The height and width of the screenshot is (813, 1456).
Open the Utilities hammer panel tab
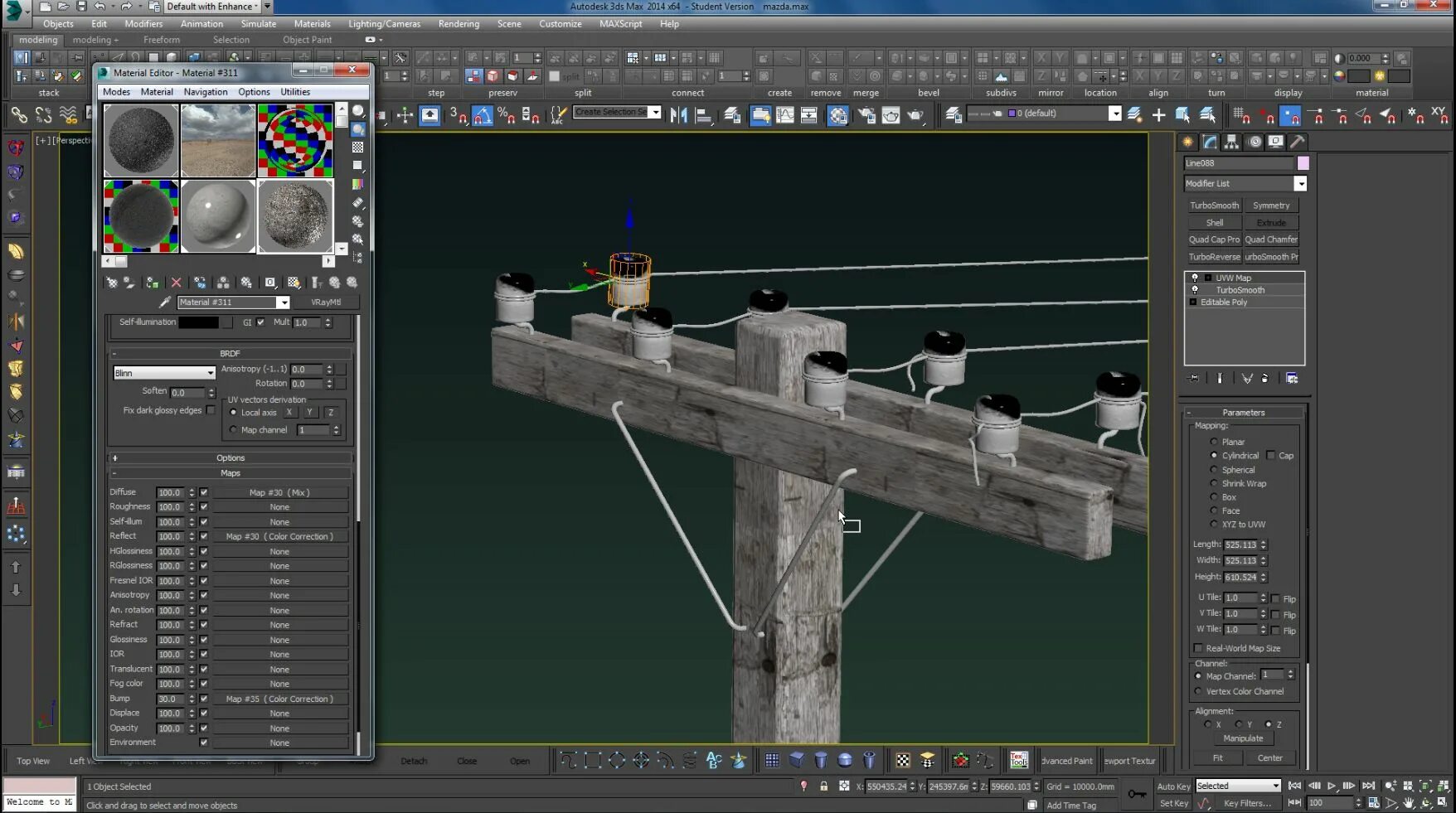point(1298,142)
